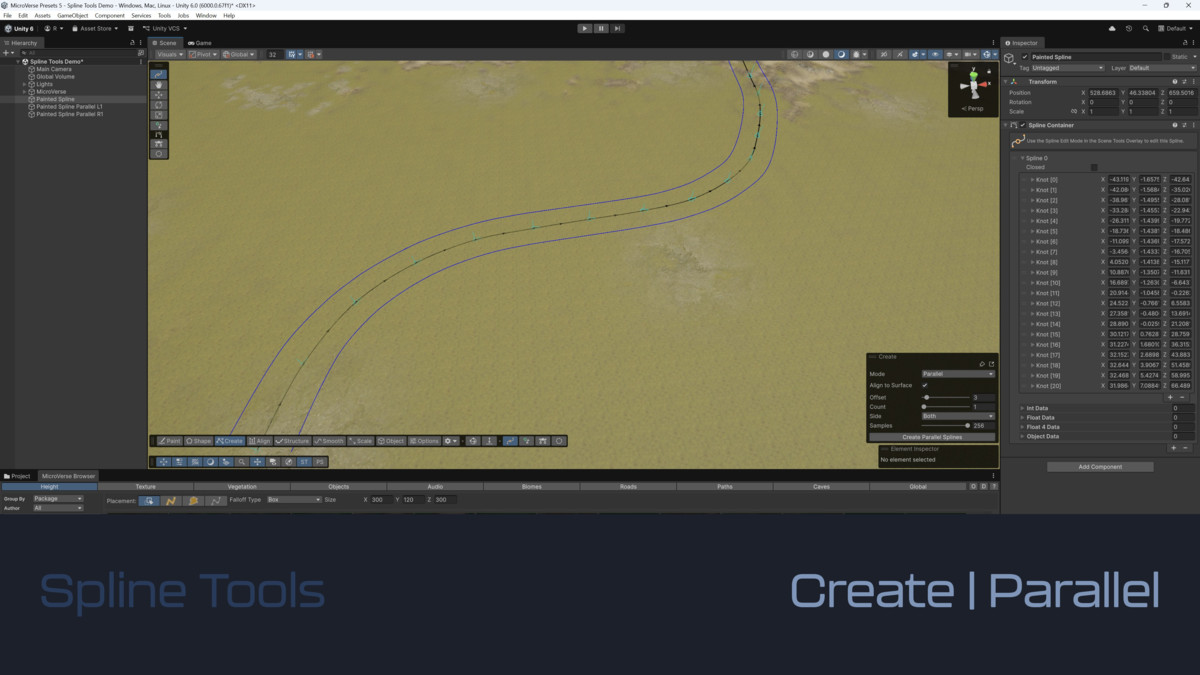Image resolution: width=1200 pixels, height=675 pixels.
Task: Open the Layer dropdown in Inspector
Action: pos(1162,68)
